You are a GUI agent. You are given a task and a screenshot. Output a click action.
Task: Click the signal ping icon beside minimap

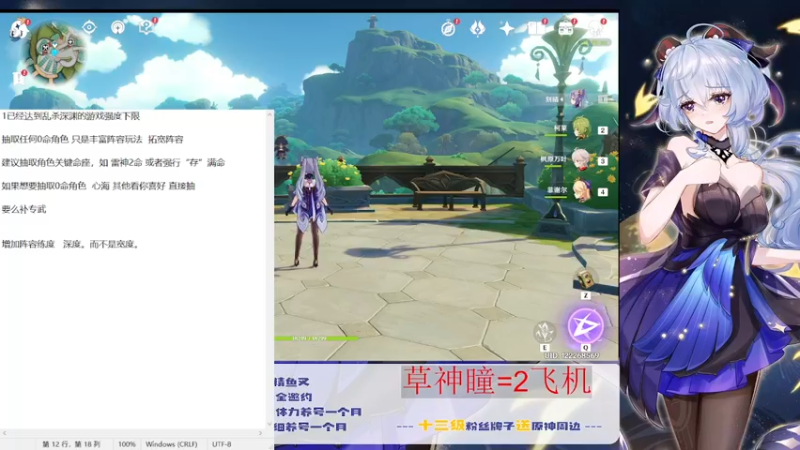(x=118, y=27)
